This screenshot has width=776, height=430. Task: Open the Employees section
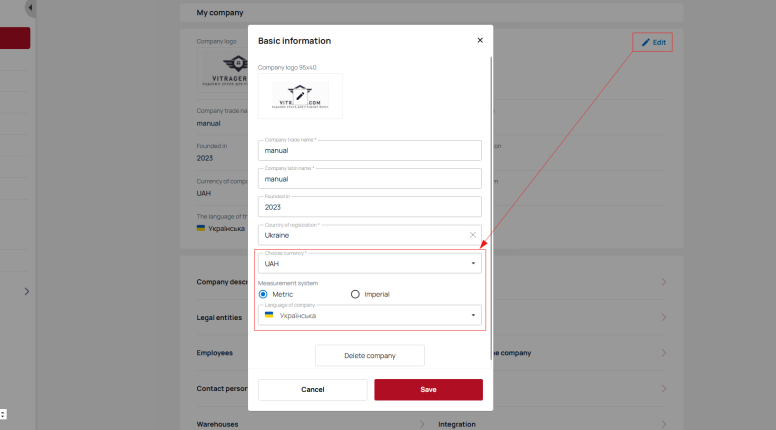214,353
